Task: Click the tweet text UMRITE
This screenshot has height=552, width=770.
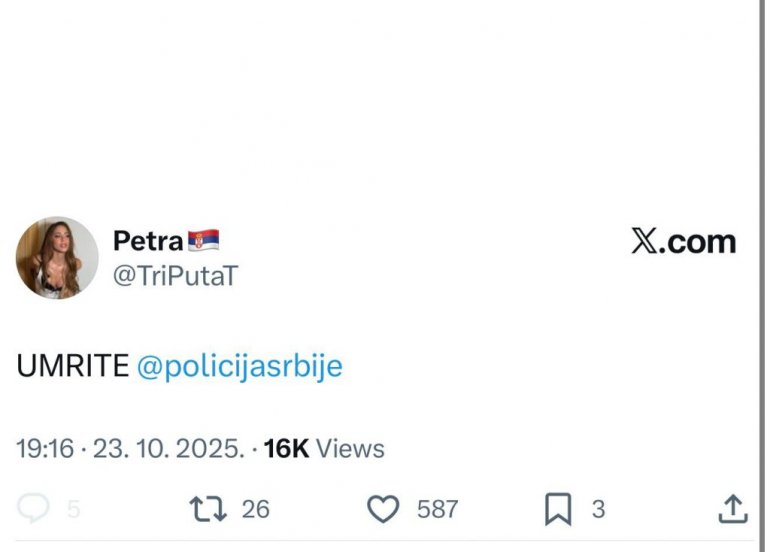Action: (x=72, y=366)
